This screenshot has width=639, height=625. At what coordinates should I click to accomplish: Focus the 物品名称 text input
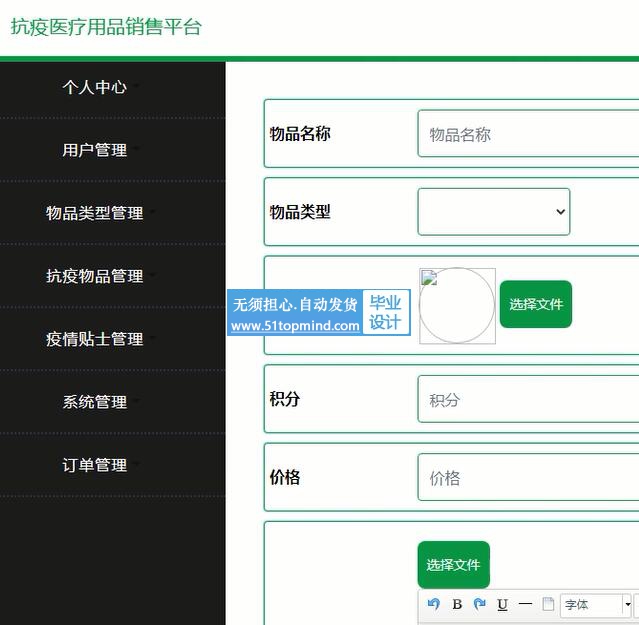pyautogui.click(x=528, y=134)
